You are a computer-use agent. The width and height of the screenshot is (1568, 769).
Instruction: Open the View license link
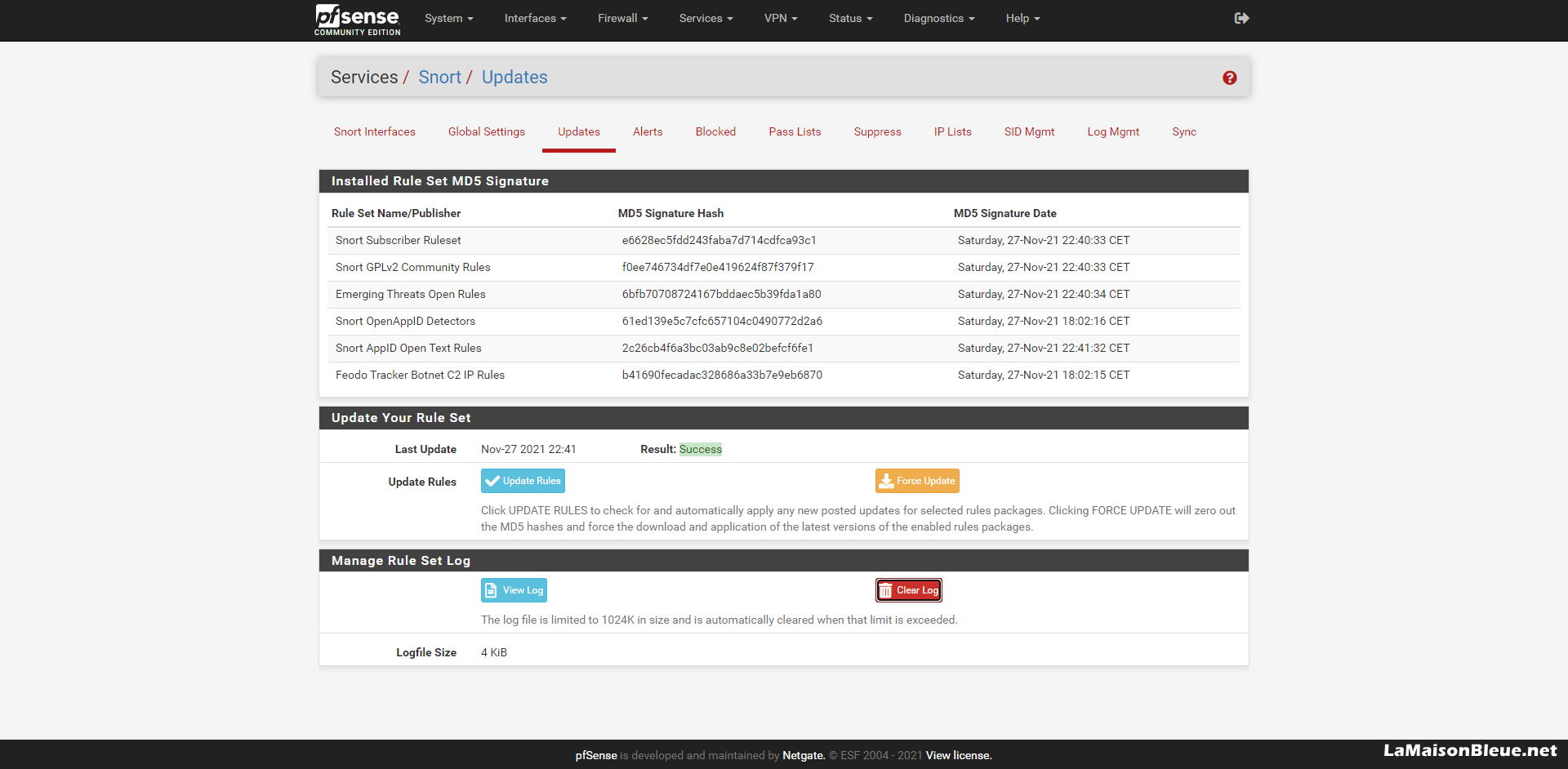click(x=959, y=755)
